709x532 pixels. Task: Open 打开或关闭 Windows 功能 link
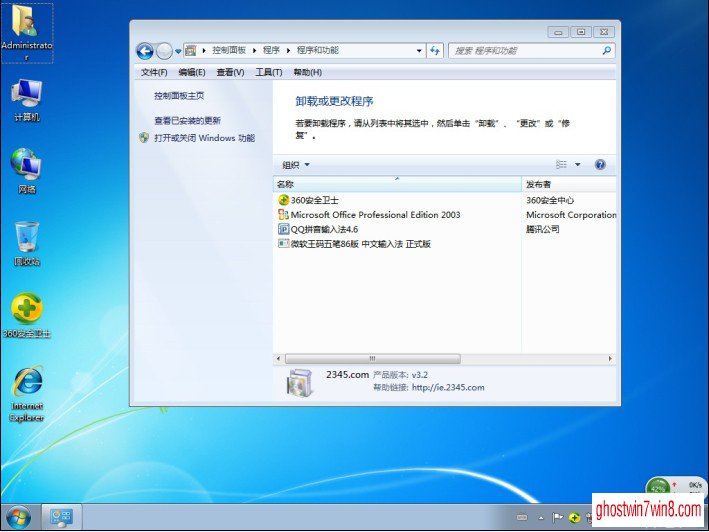pos(204,138)
